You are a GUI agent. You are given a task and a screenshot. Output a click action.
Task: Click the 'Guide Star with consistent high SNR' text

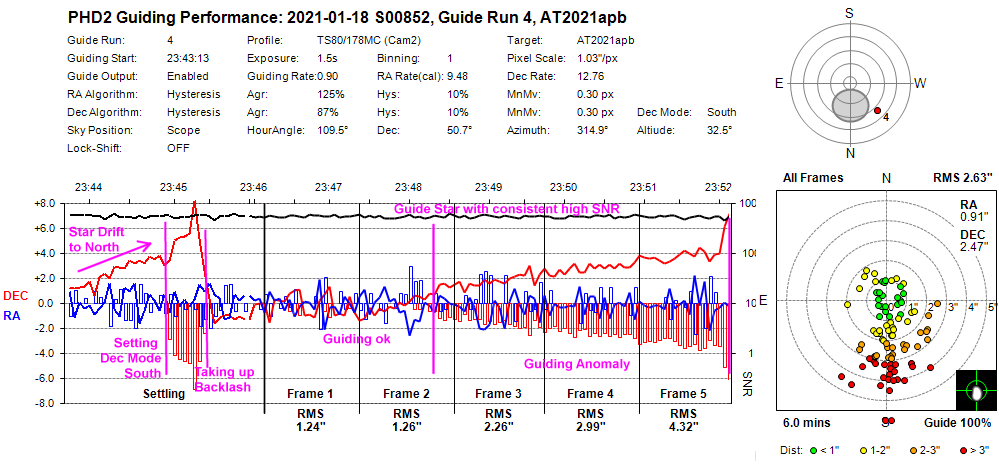coord(507,208)
